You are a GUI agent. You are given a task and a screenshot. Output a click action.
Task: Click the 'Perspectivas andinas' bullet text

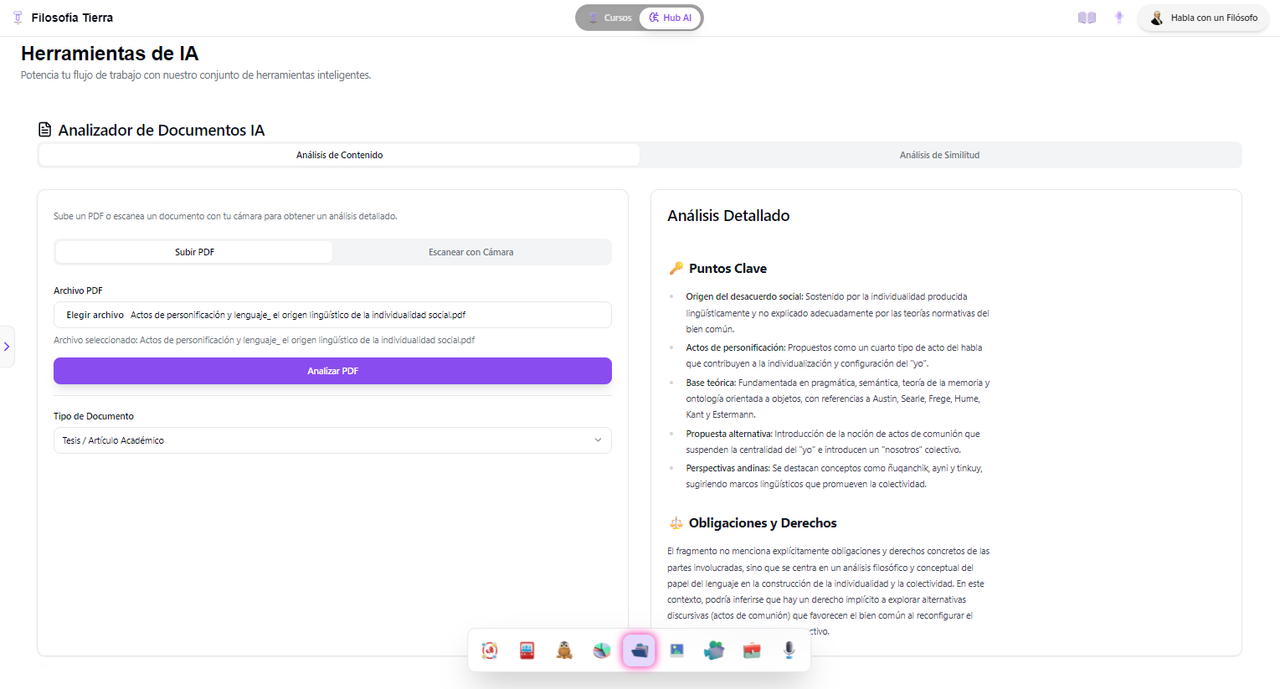click(834, 476)
